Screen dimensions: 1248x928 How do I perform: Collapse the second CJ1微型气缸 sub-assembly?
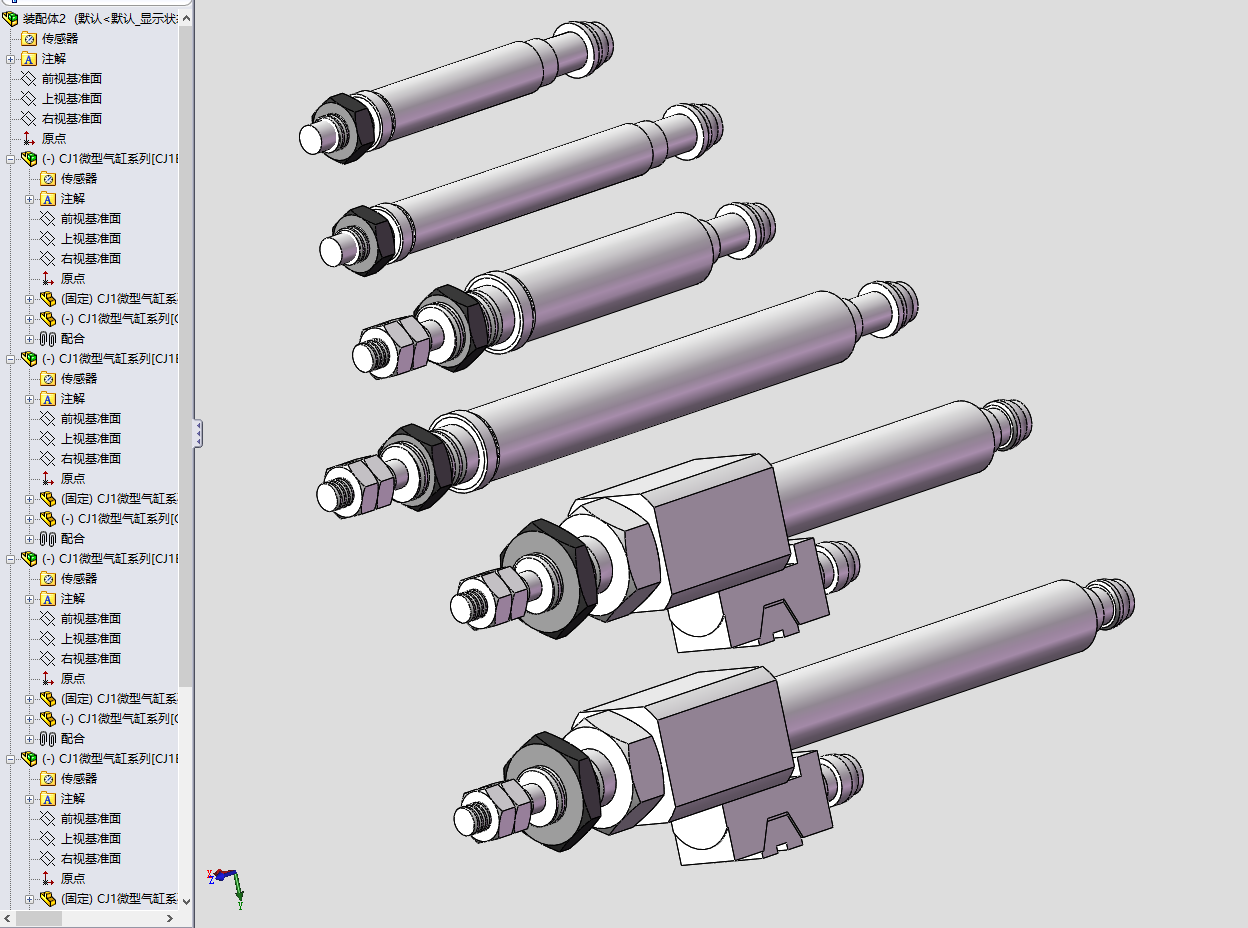pos(10,359)
